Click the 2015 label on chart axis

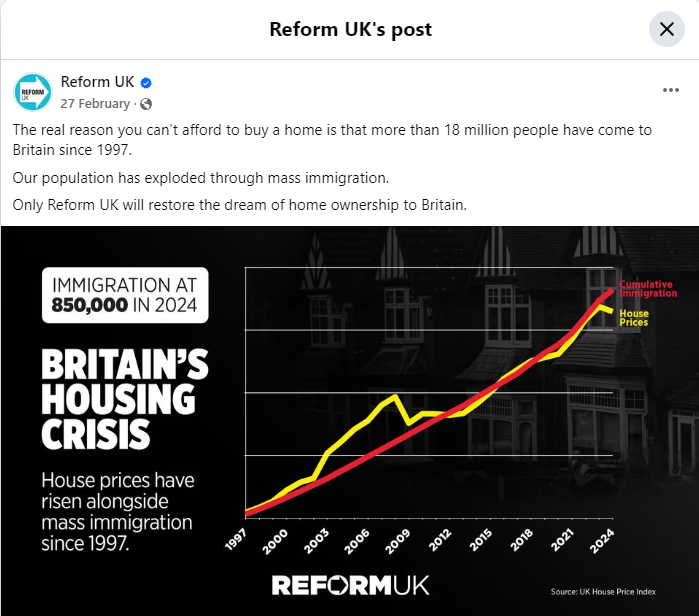click(x=480, y=540)
